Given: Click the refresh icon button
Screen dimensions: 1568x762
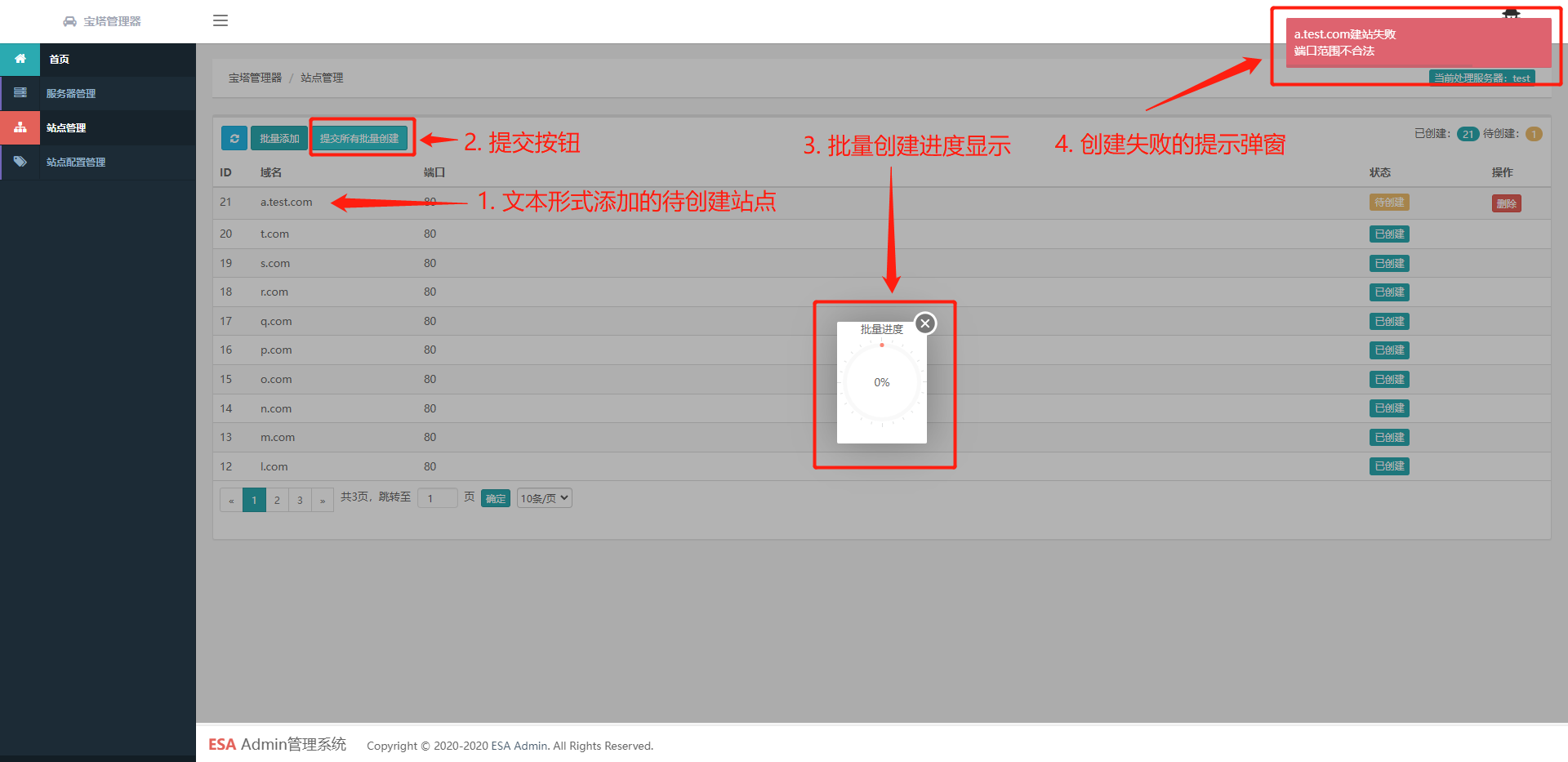Looking at the screenshot, I should [x=234, y=138].
